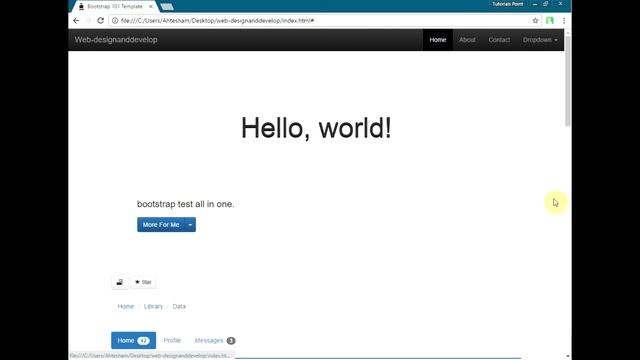Click the Hello, world! heading
The width and height of the screenshot is (640, 360).
coord(316,128)
